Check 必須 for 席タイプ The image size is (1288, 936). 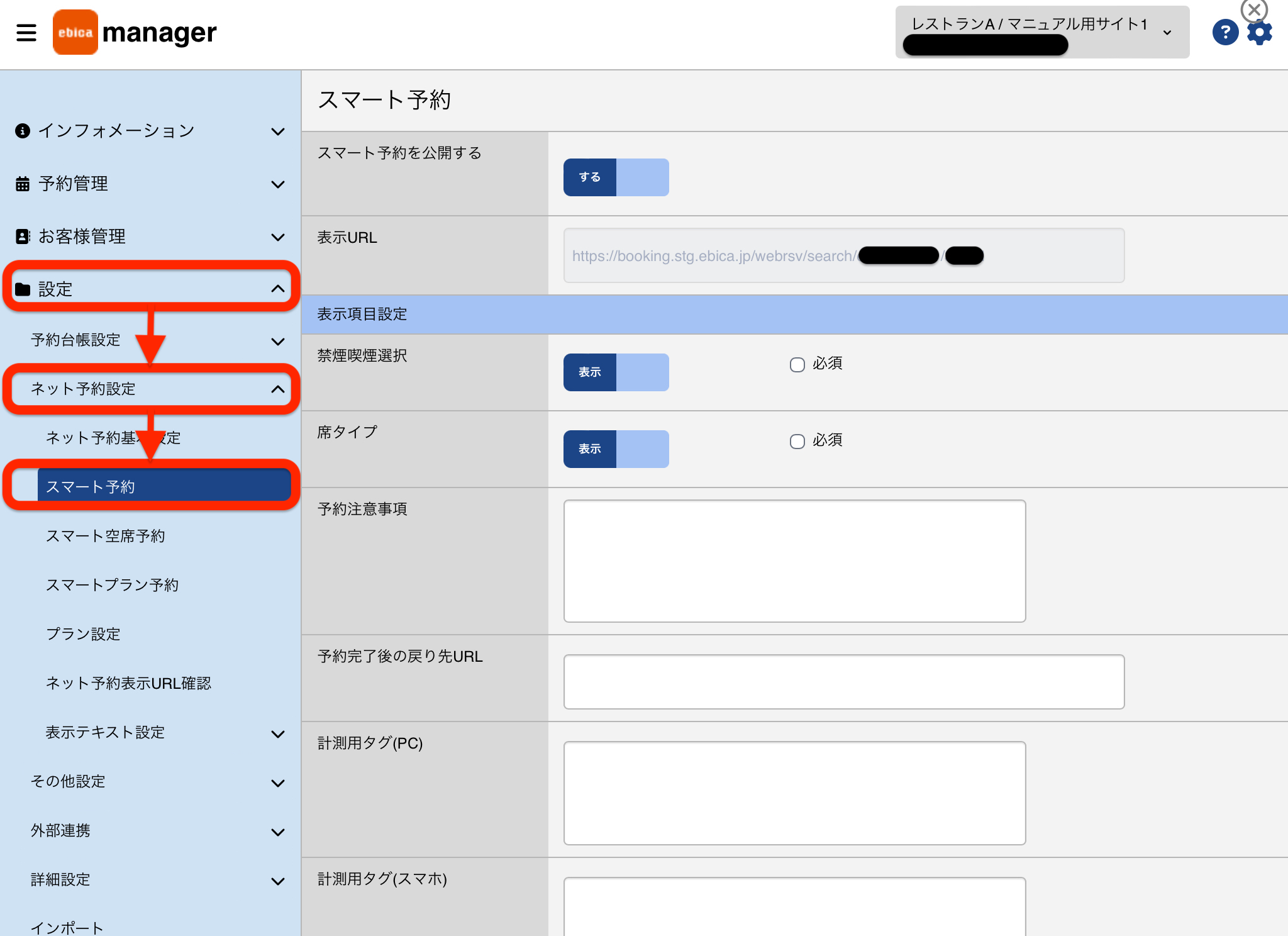(797, 441)
